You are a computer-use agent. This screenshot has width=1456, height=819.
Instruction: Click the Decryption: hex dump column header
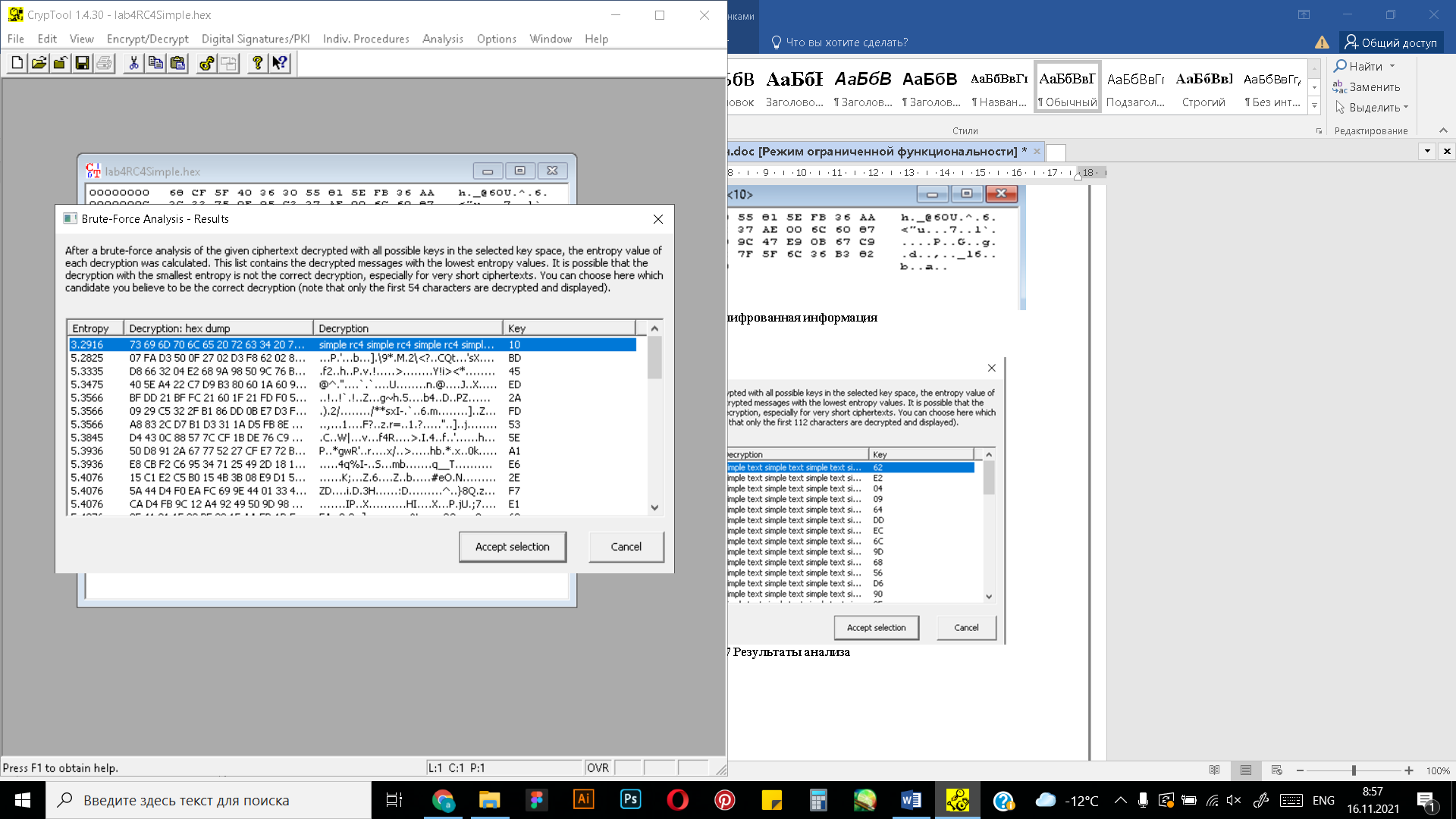tap(218, 328)
